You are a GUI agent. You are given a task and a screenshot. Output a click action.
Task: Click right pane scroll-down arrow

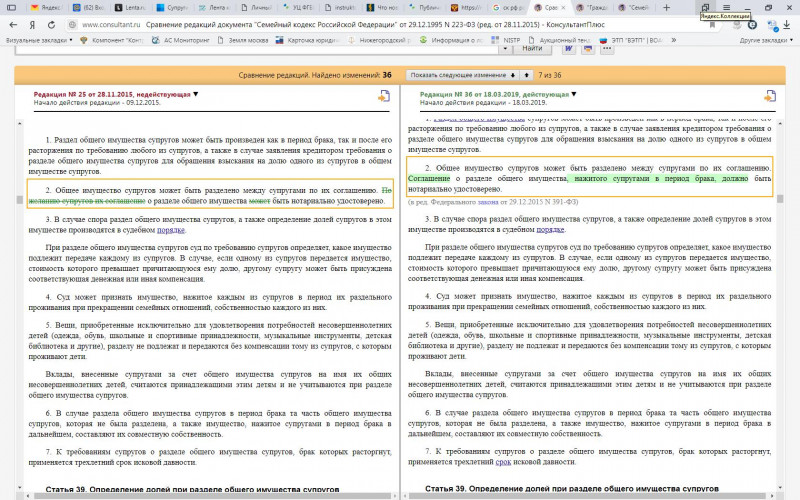click(780, 488)
